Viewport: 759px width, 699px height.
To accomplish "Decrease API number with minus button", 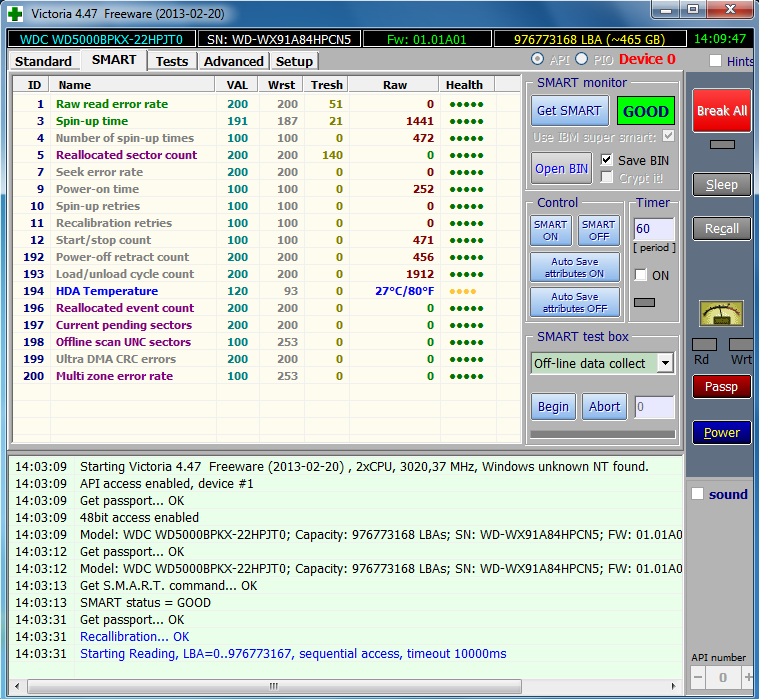I will [x=698, y=677].
